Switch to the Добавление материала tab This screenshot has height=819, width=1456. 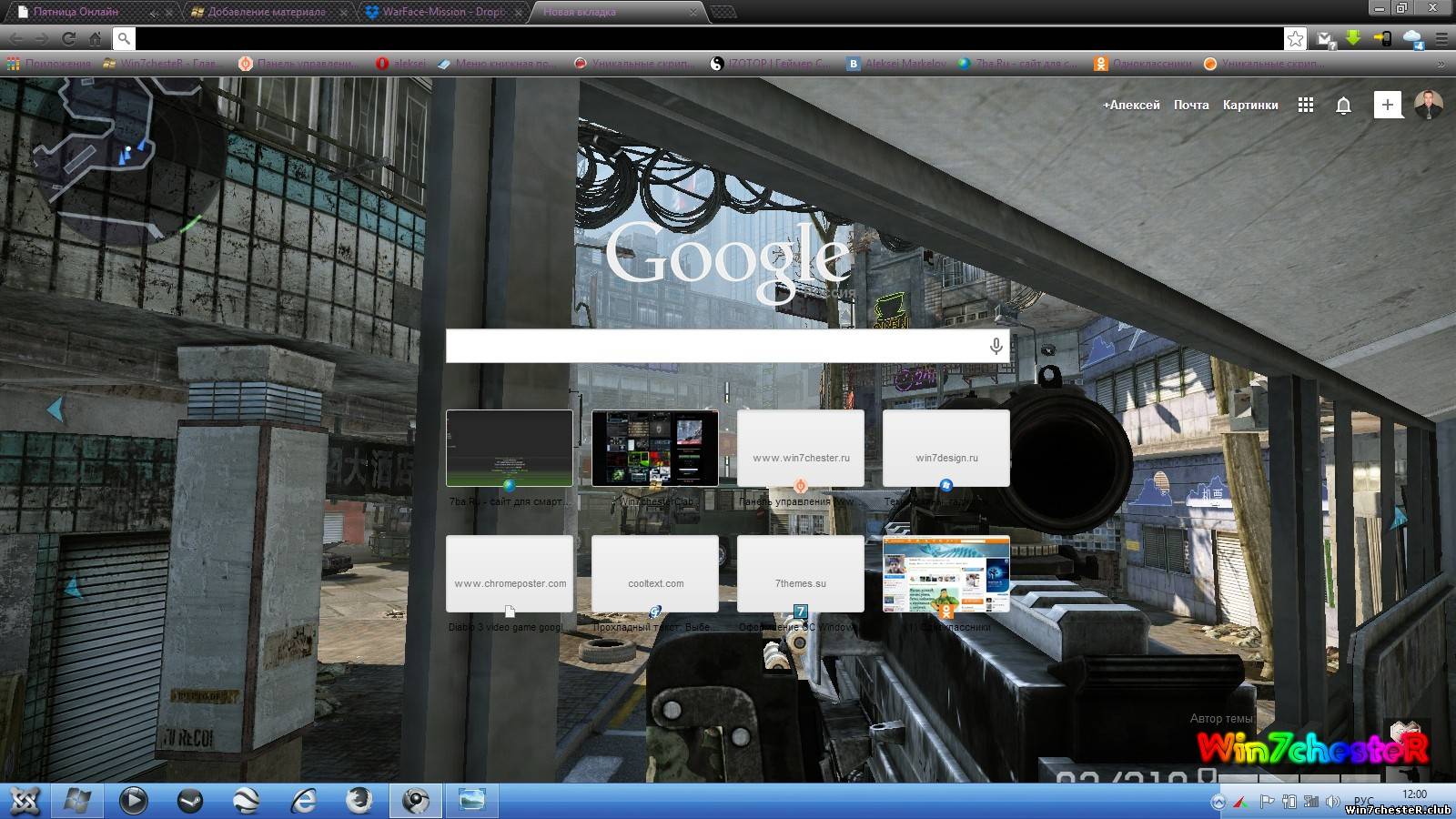(267, 12)
